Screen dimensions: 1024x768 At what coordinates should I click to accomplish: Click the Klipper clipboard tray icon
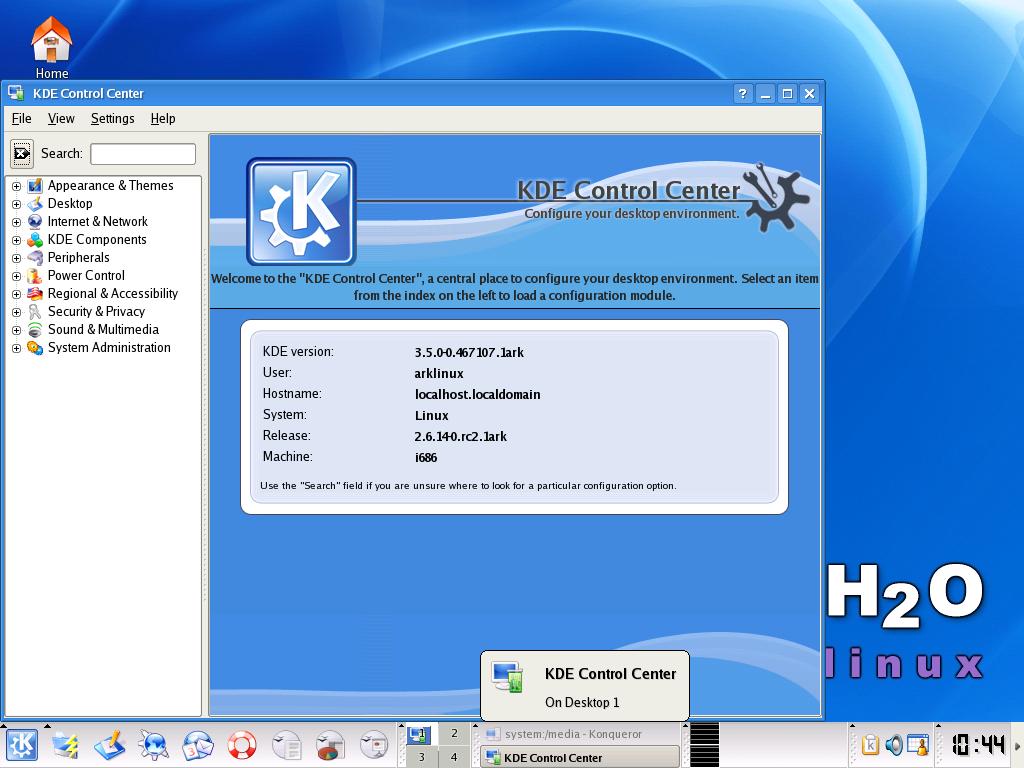pyautogui.click(x=870, y=744)
